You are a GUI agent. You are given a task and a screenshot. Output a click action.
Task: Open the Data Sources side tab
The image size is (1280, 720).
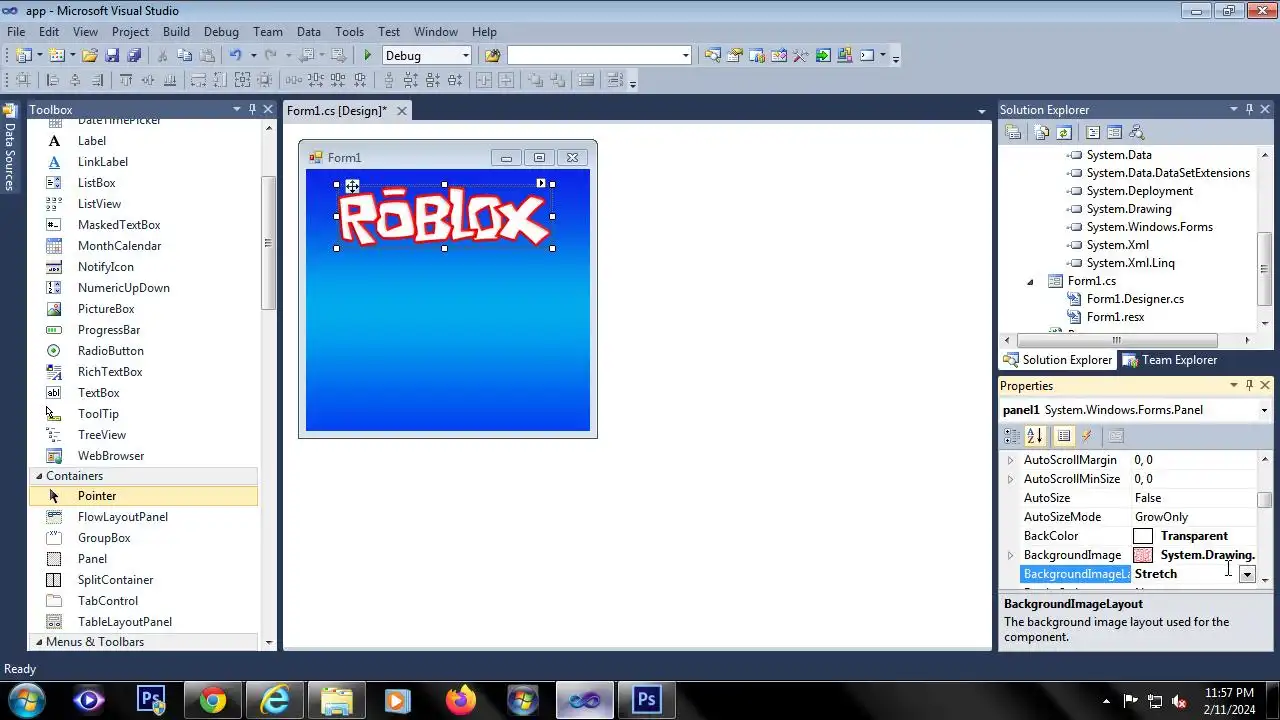pyautogui.click(x=9, y=147)
